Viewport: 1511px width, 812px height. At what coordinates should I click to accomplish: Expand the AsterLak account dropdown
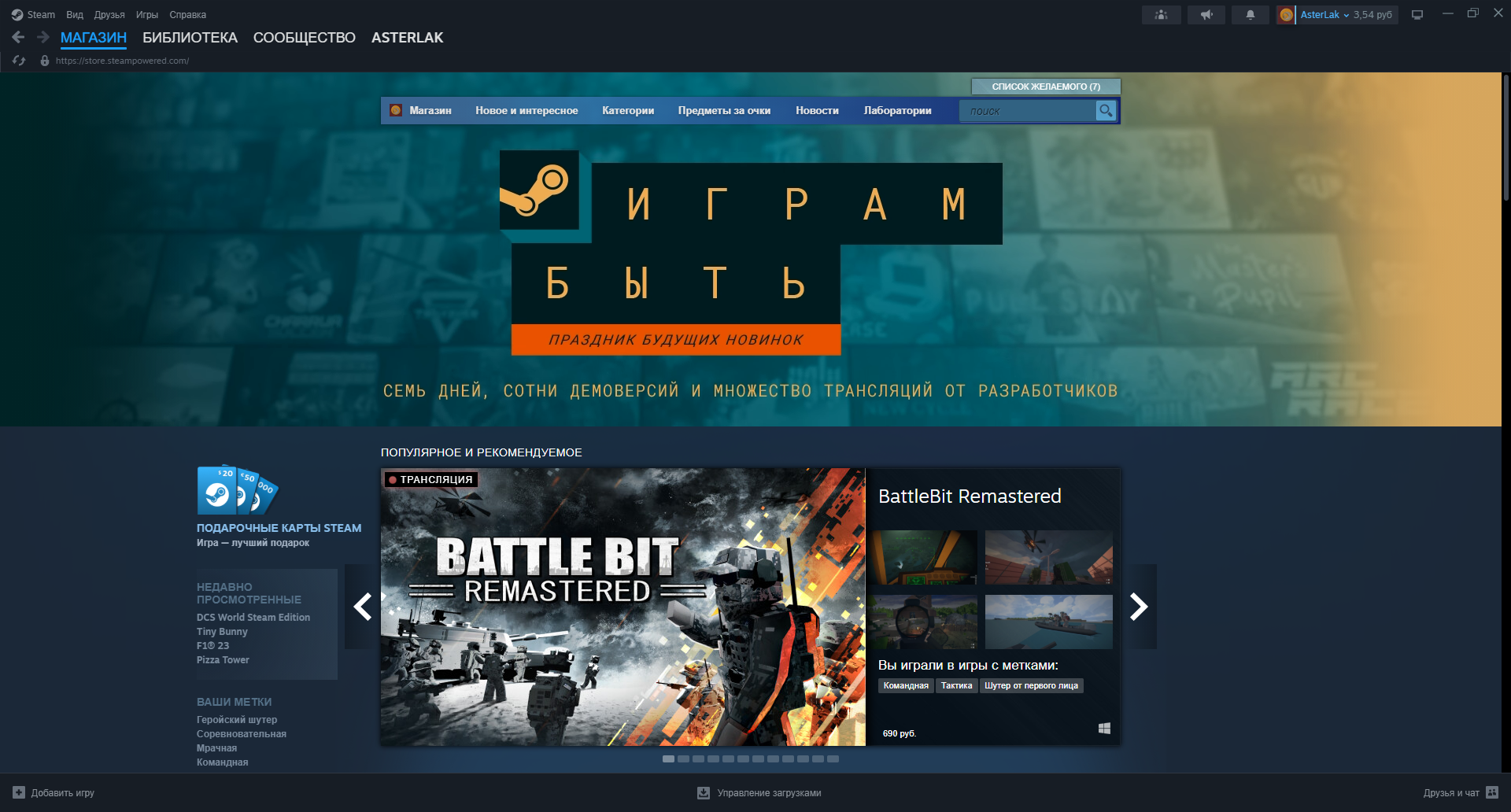point(1325,15)
